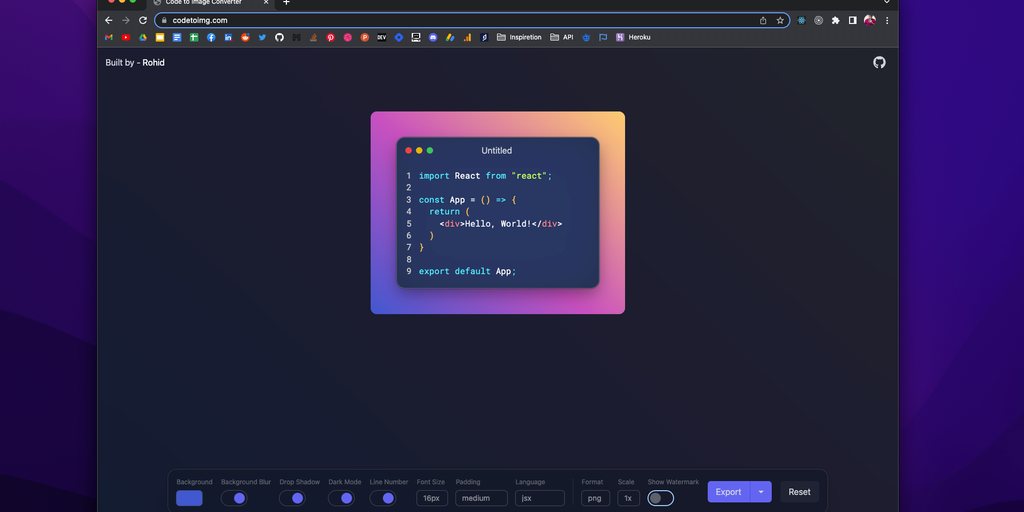
Task: Open the Chrome extensions puzzle icon
Action: [x=836, y=20]
